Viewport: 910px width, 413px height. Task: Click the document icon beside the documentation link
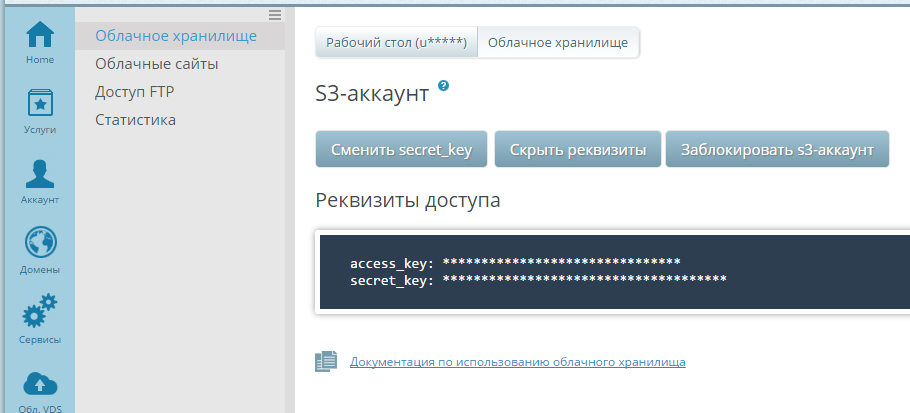pyautogui.click(x=326, y=362)
